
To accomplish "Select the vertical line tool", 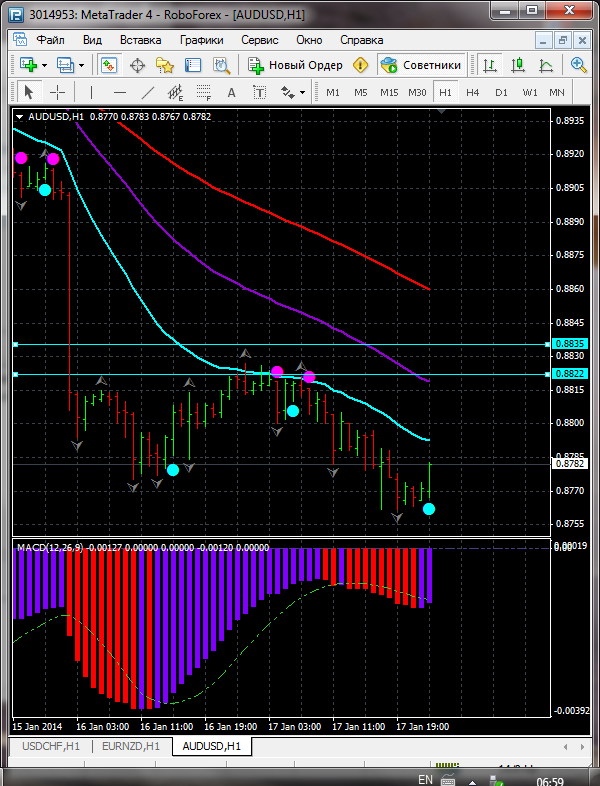I will pos(91,92).
